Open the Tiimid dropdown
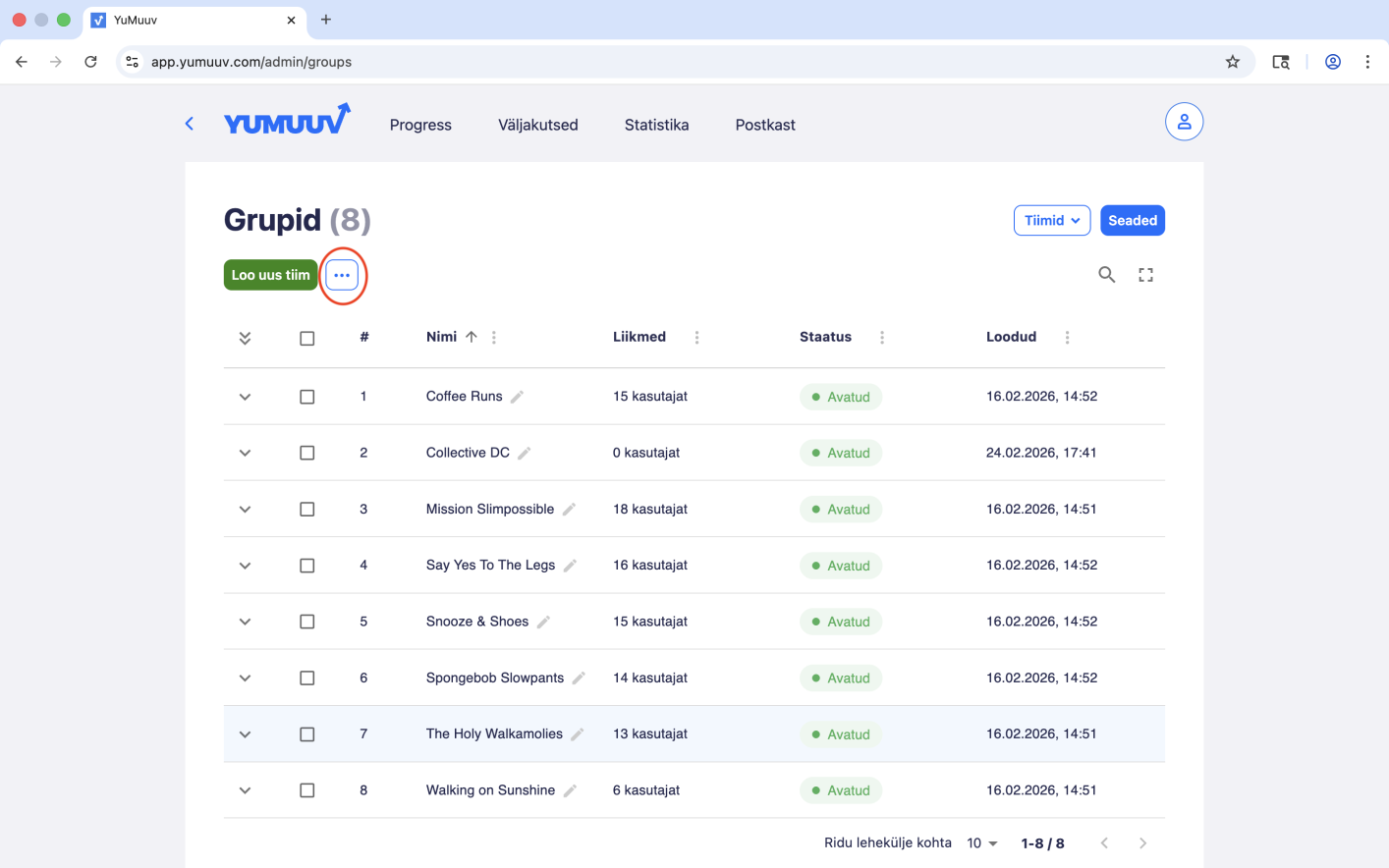The image size is (1389, 868). click(1051, 221)
